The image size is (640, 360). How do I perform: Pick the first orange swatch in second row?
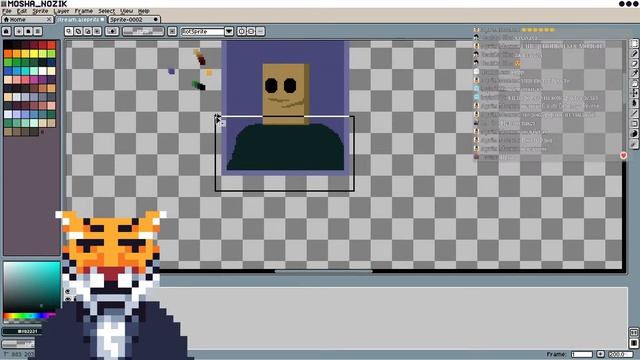pos(8,53)
